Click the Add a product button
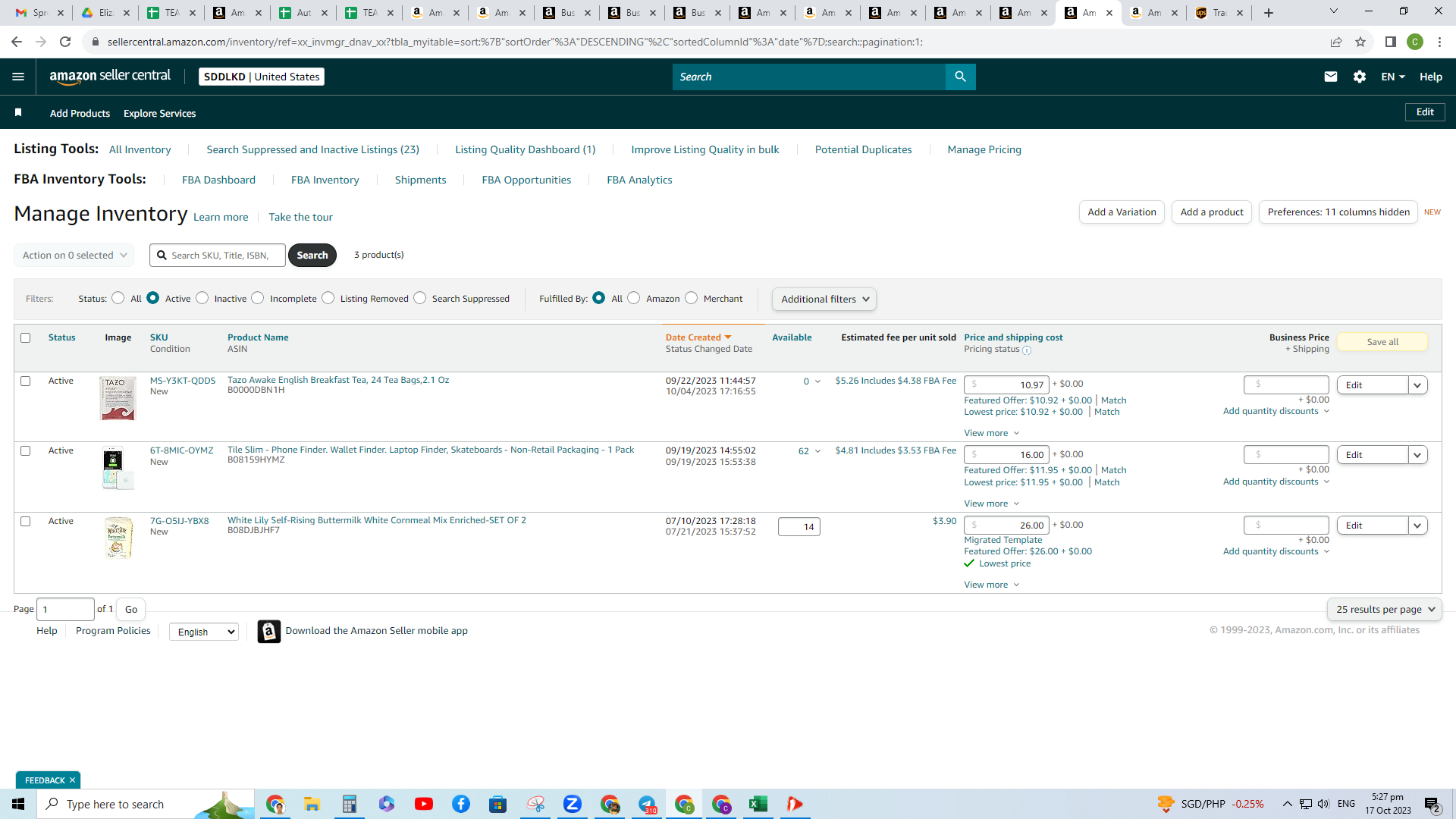This screenshot has width=1456, height=819. [x=1212, y=212]
